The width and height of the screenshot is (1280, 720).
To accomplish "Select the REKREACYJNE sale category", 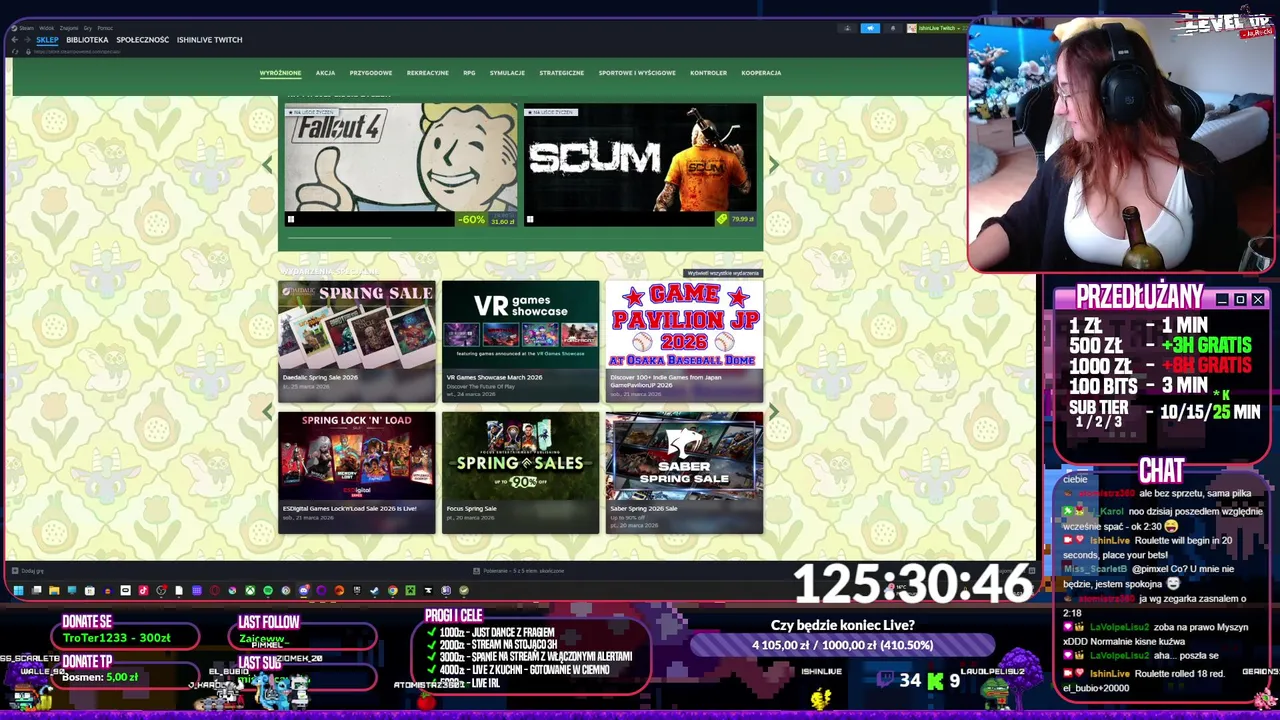I will 427,73.
